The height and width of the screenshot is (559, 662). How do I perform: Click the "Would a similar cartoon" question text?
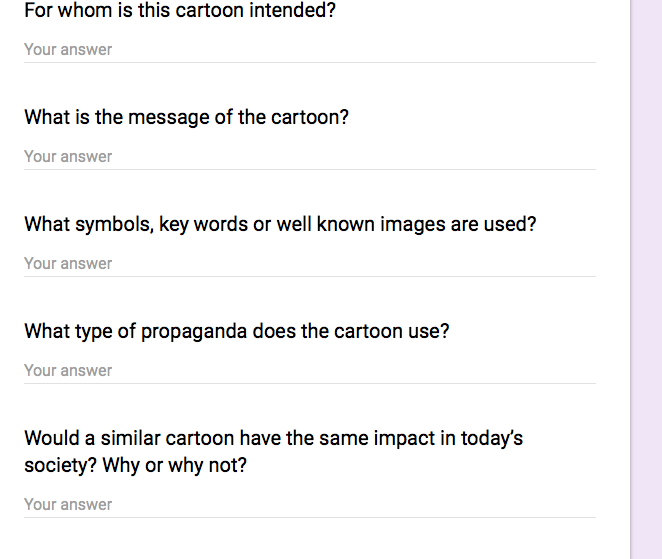273,438
